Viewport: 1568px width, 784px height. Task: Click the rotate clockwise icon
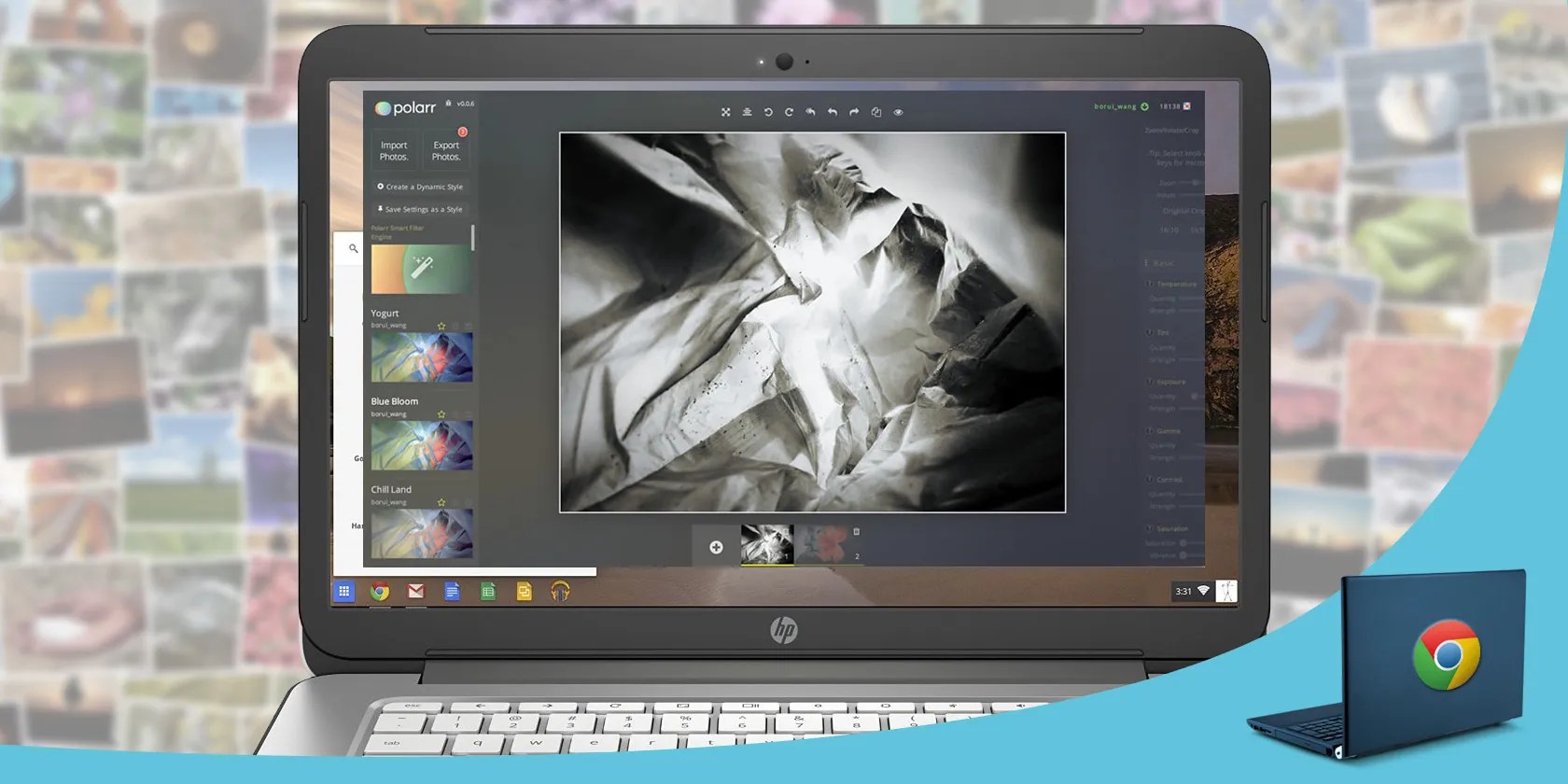point(789,112)
